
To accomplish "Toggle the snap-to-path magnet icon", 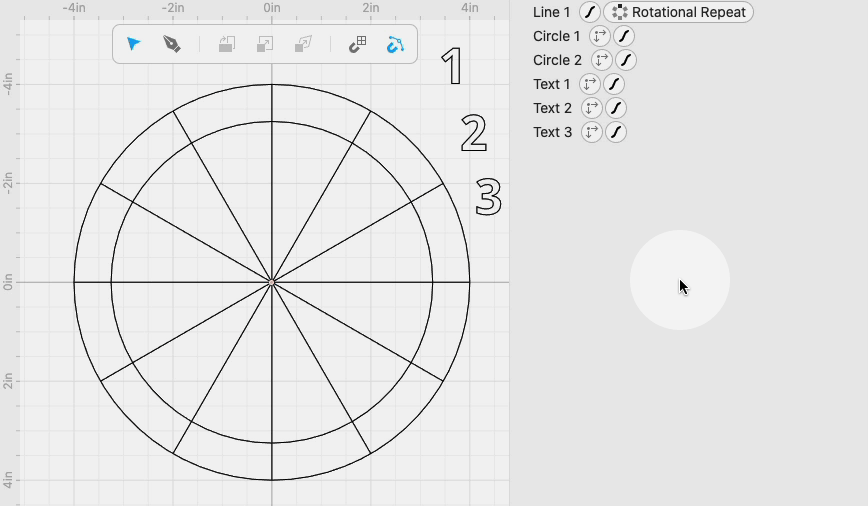I will [395, 44].
